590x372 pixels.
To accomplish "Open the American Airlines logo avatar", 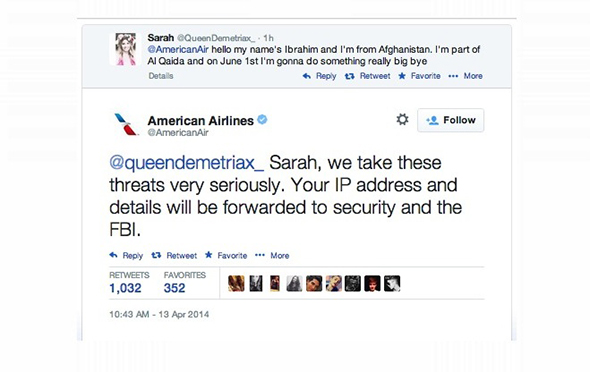I will (x=126, y=124).
